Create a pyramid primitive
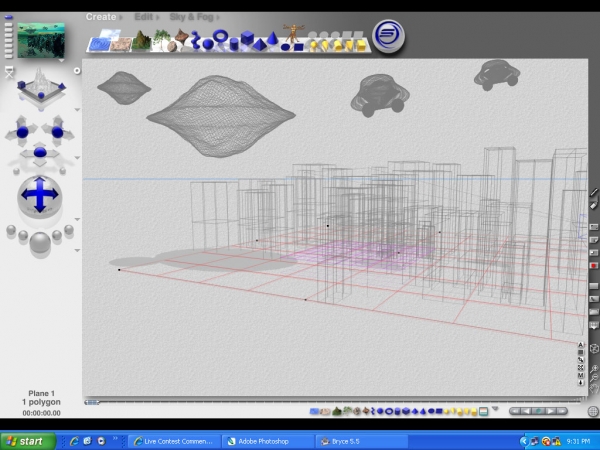The width and height of the screenshot is (600, 450). tap(260, 45)
